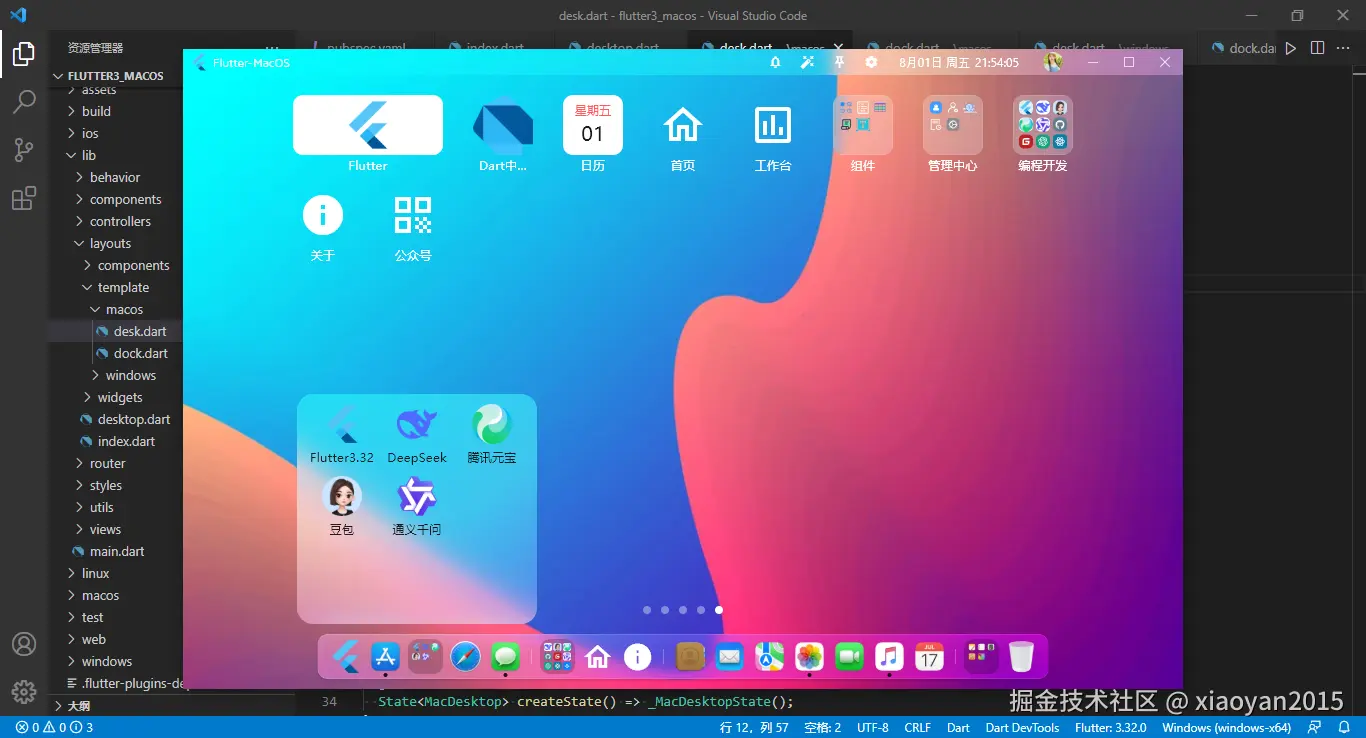Select the first page indicator dot

point(647,610)
